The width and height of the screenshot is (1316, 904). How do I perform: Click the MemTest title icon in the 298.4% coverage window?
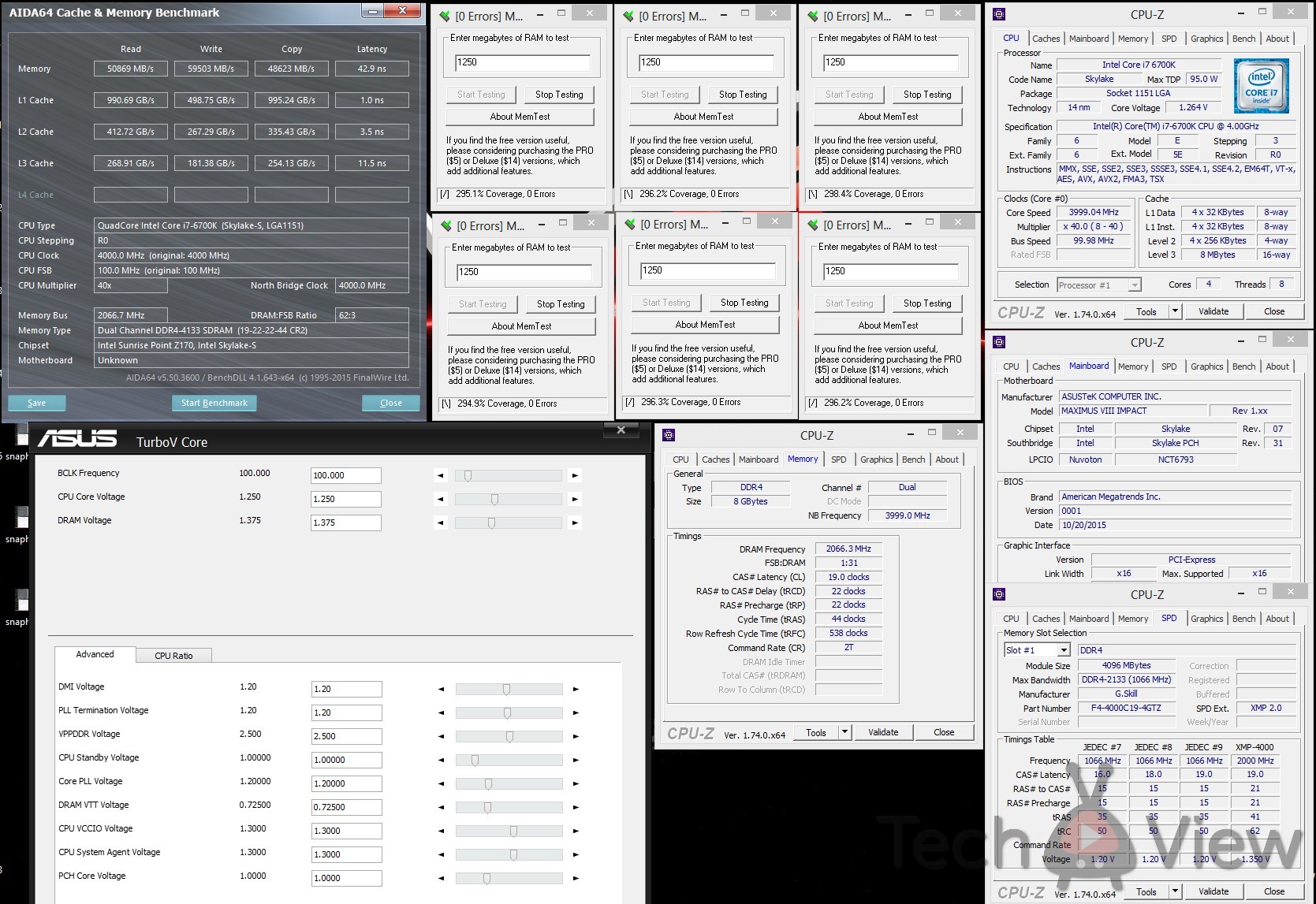(x=814, y=16)
